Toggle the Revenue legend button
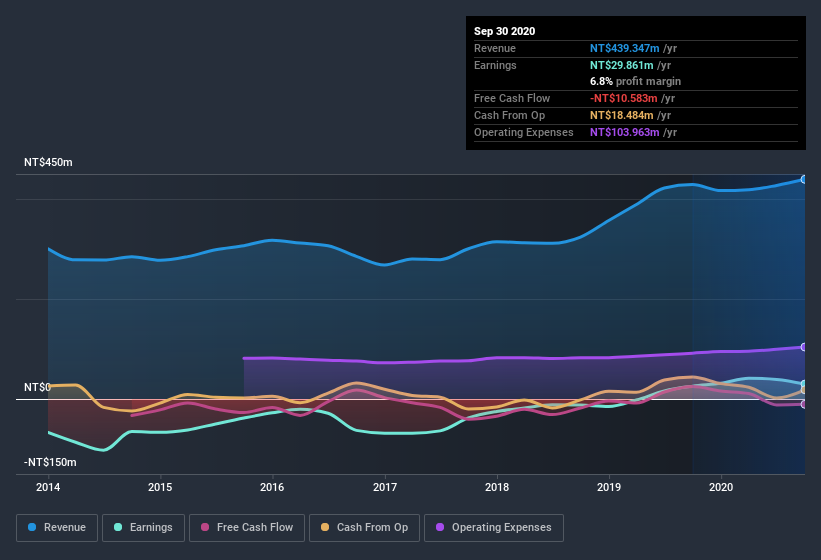The height and width of the screenshot is (560, 821). [x=57, y=528]
